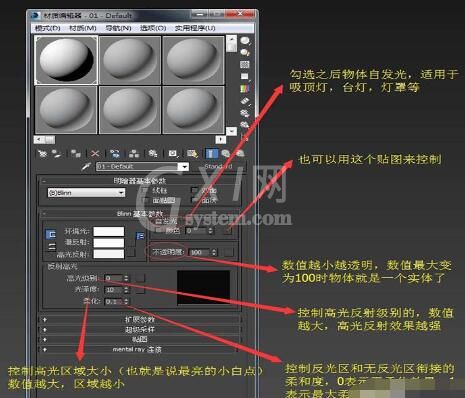Toggle the ambient-diffuse map lock button
465x398 pixels.
(x=140, y=236)
